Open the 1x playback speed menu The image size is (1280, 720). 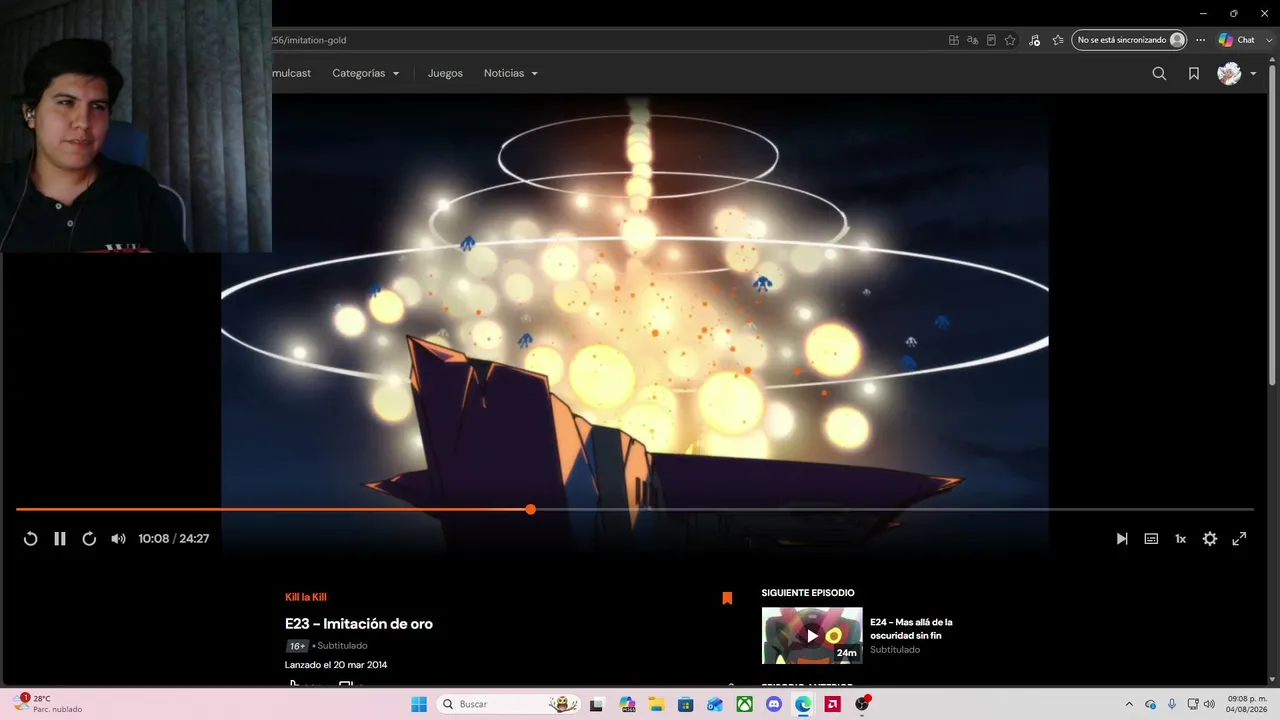1180,539
